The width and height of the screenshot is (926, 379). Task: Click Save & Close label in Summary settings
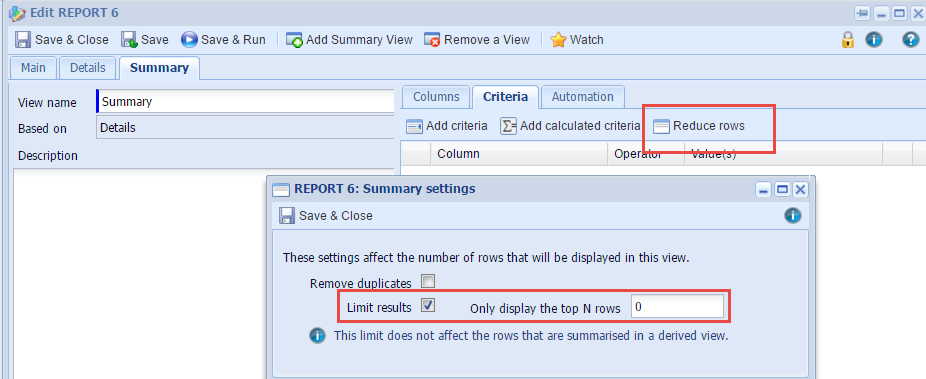335,215
